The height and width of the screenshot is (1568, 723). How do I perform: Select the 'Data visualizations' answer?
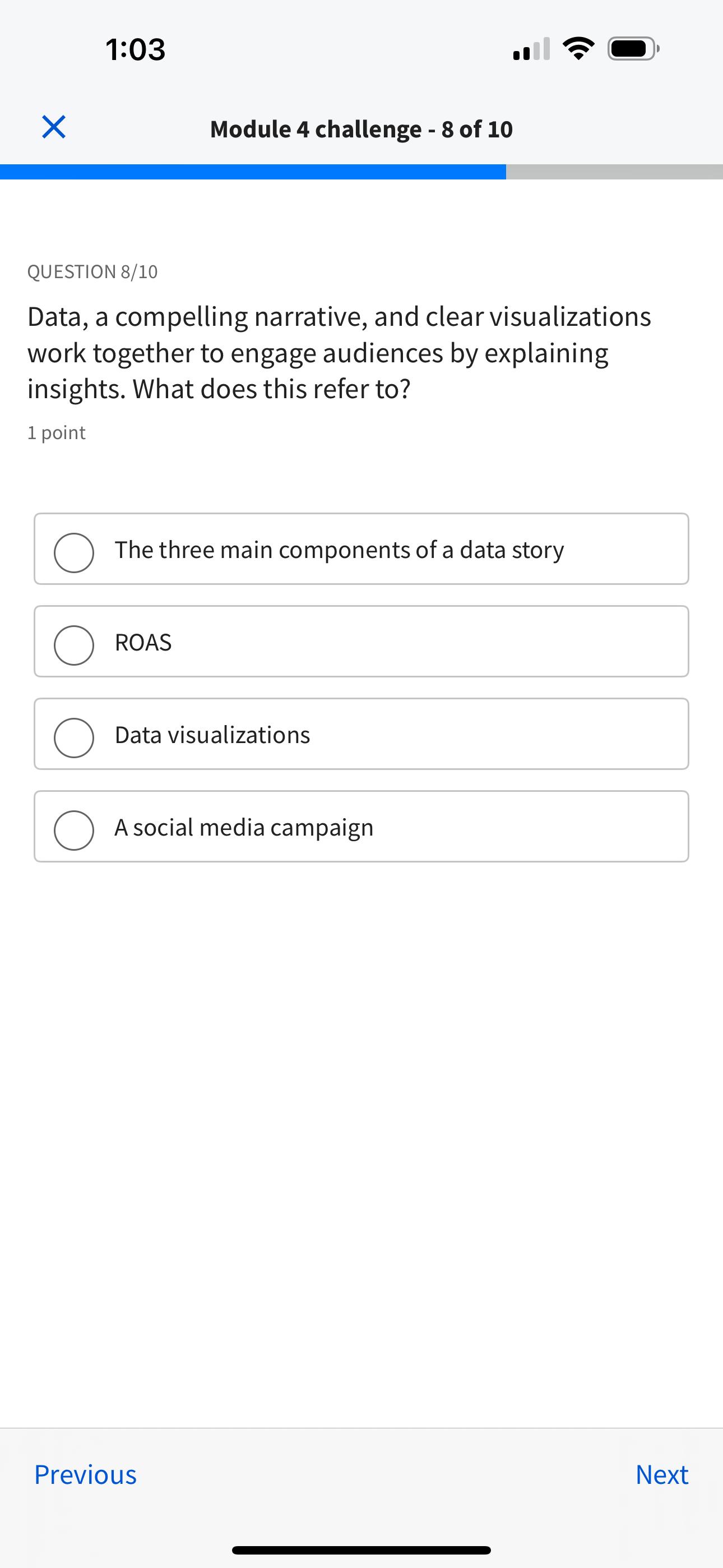click(361, 734)
